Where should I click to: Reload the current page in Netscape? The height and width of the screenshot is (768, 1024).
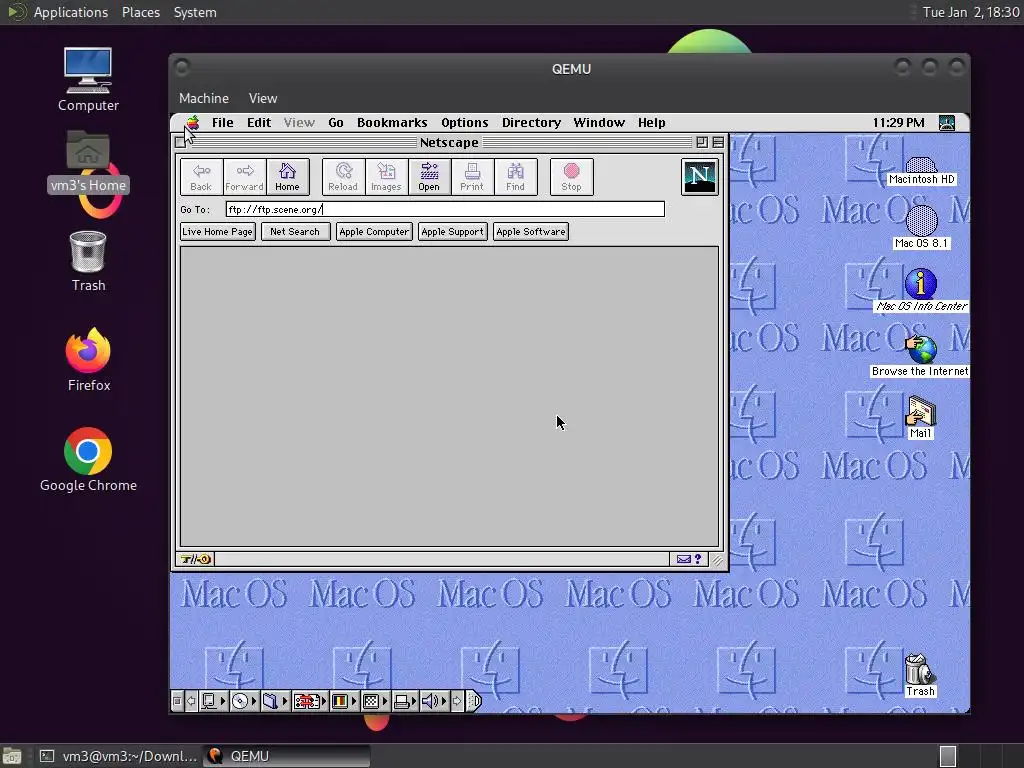[x=343, y=177]
